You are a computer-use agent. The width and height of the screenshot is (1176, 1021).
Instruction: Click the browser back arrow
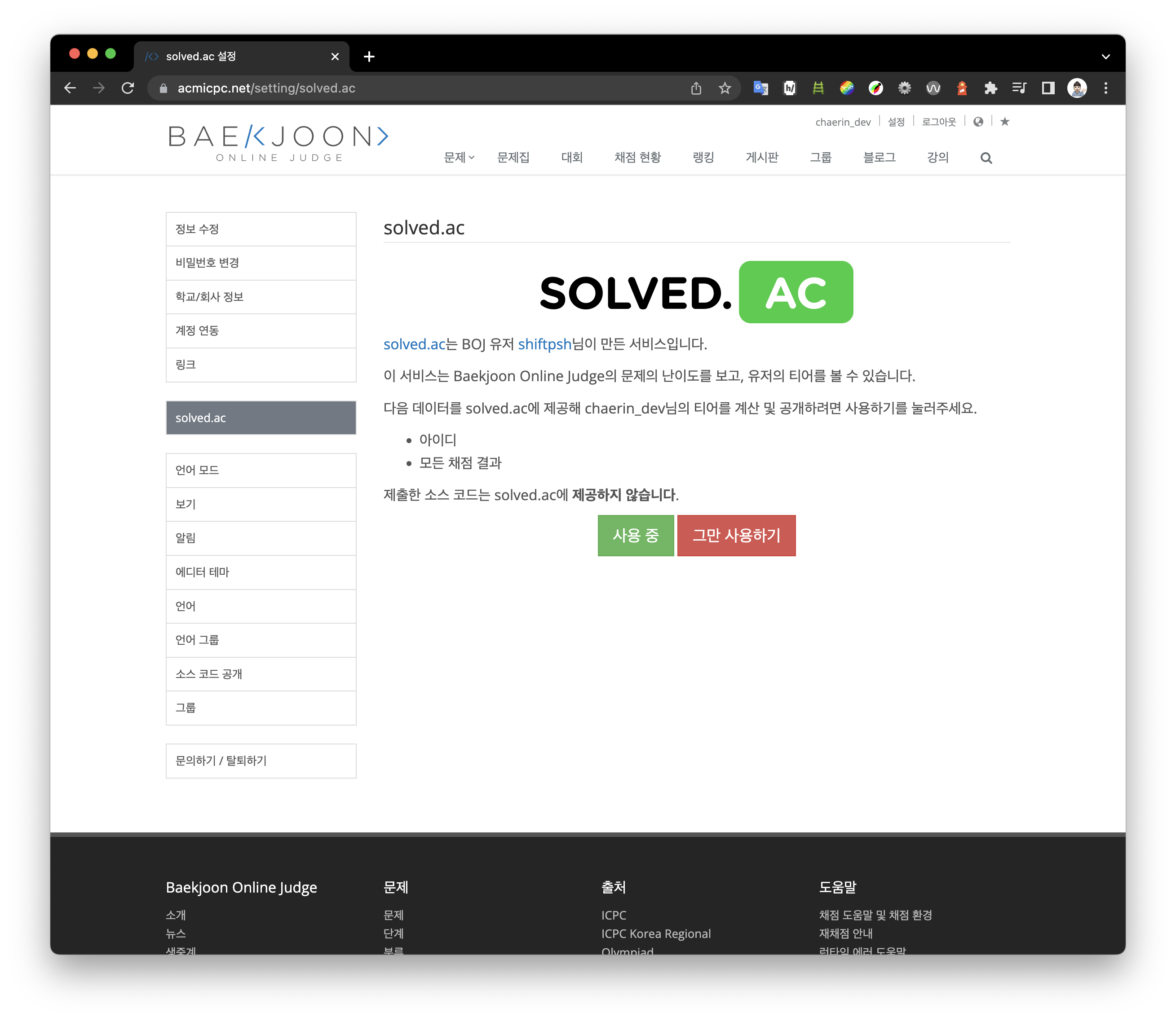70,88
